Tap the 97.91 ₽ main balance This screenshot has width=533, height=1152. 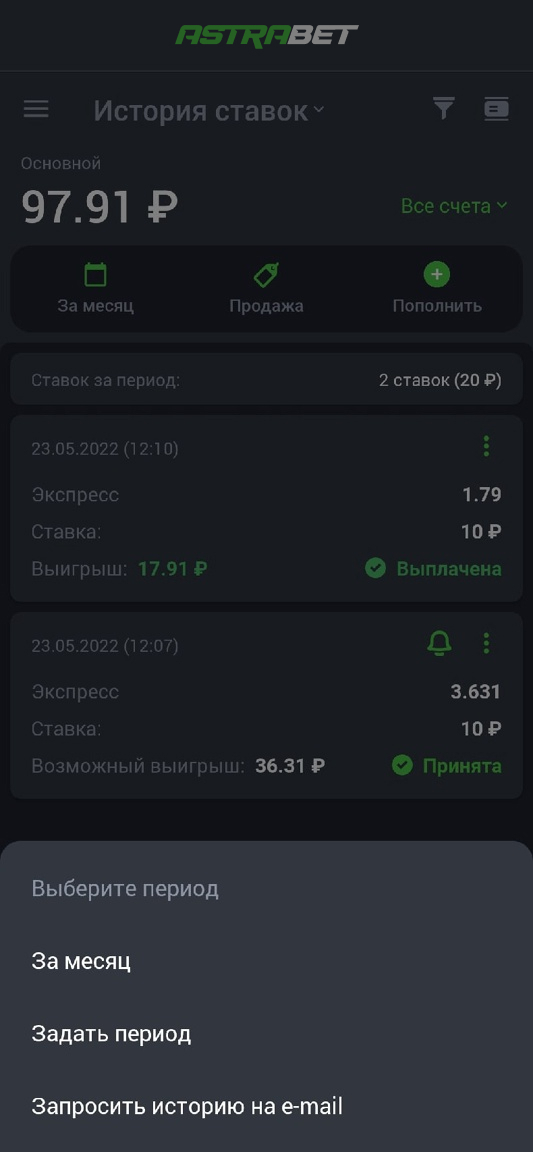[99, 207]
